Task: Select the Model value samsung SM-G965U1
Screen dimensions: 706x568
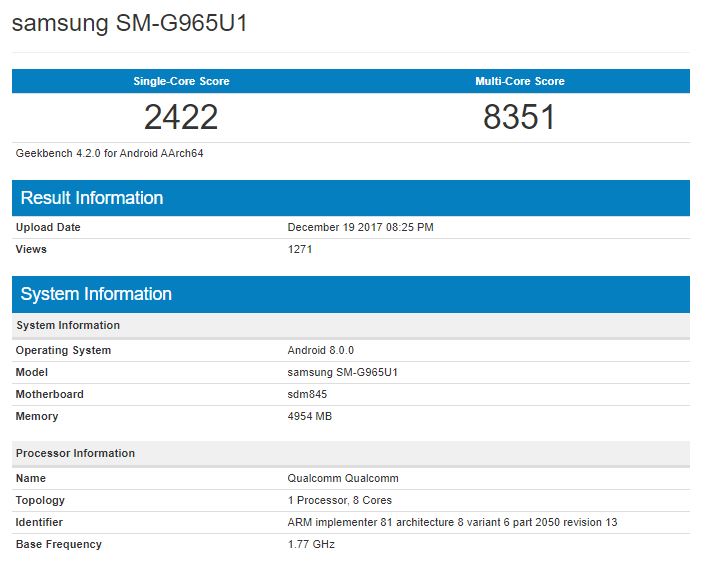Action: pos(343,373)
